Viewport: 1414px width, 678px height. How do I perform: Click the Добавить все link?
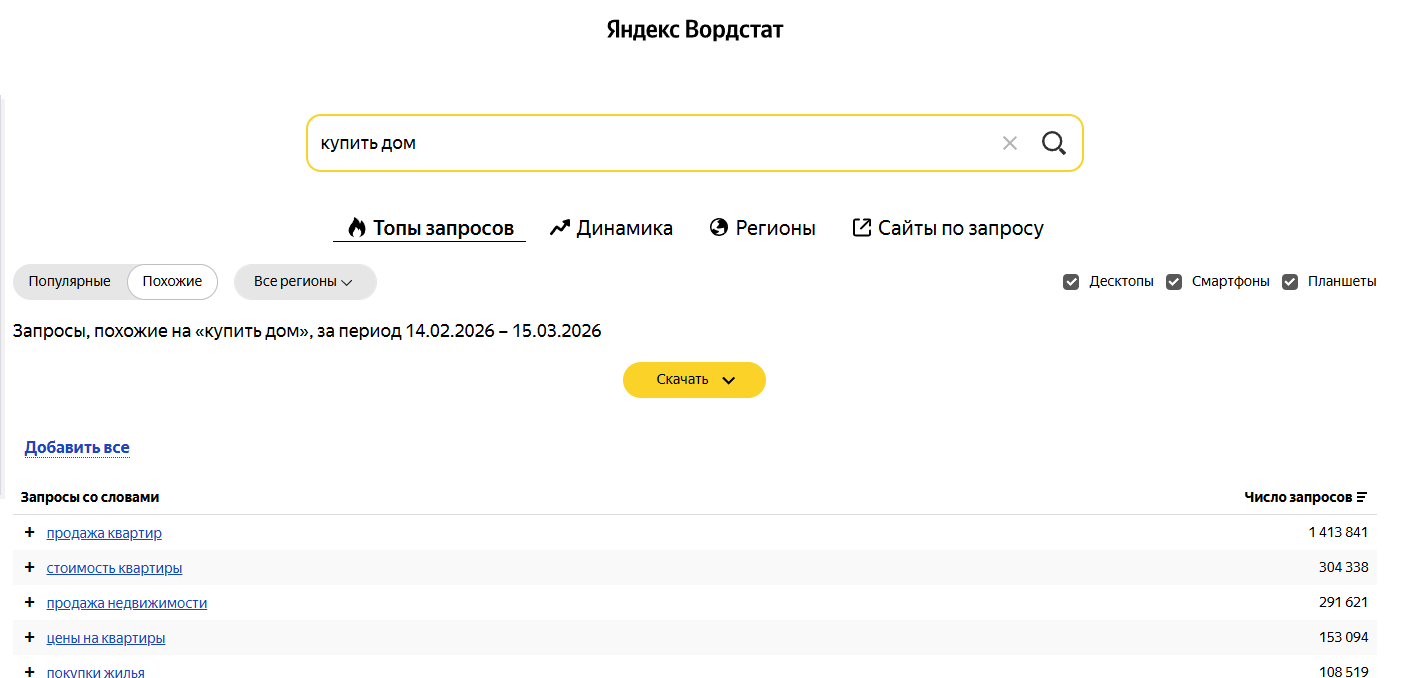click(77, 447)
